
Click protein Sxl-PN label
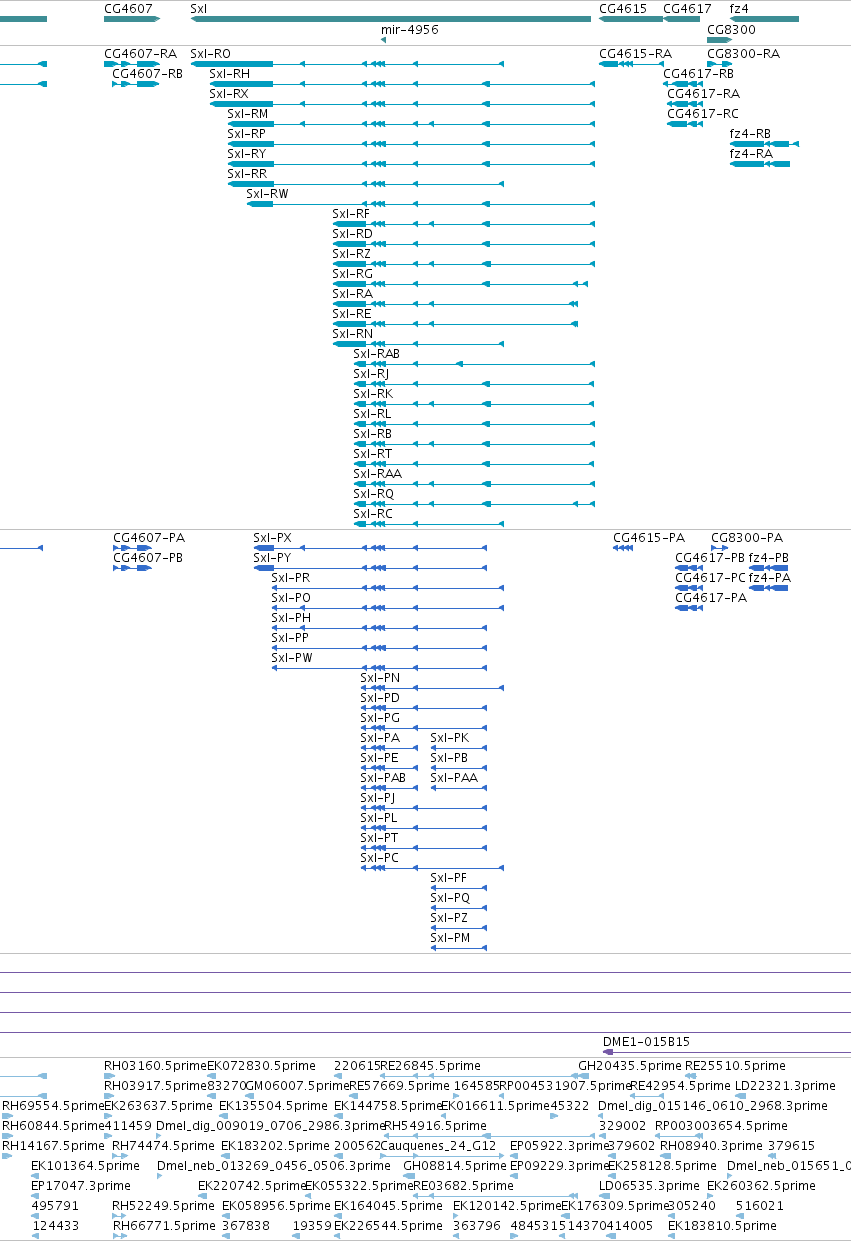tap(380, 677)
